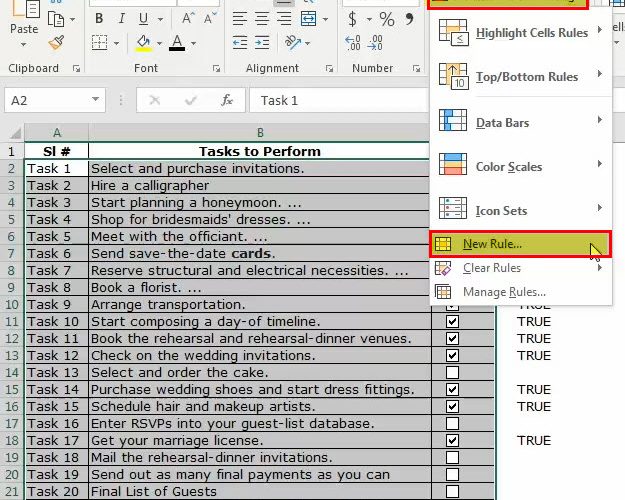The image size is (625, 500).
Task: Open the Name Box dropdown arrow
Action: (95, 99)
